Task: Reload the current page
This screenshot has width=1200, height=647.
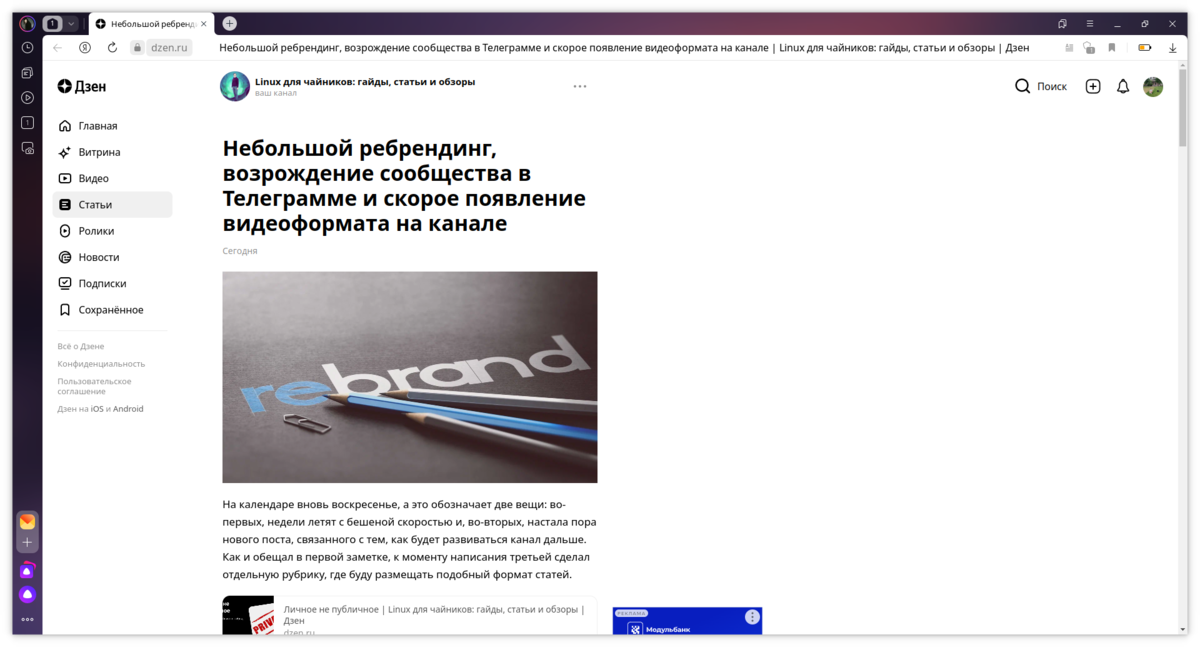Action: pyautogui.click(x=112, y=47)
